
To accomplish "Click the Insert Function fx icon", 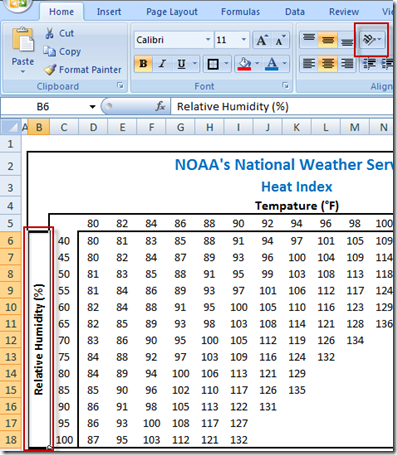I will point(160,107).
